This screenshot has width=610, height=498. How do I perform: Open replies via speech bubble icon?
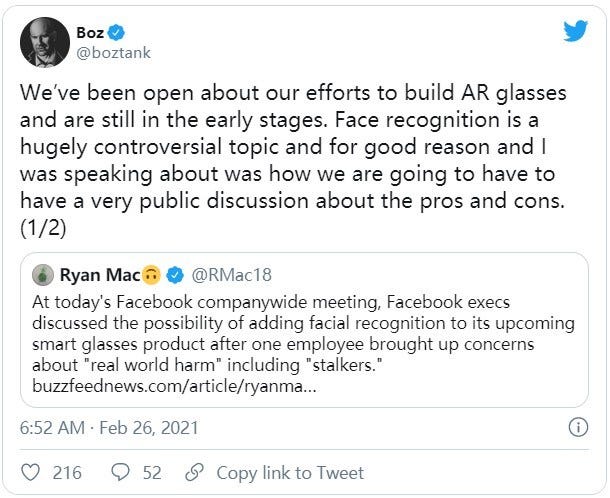pyautogui.click(x=122, y=472)
